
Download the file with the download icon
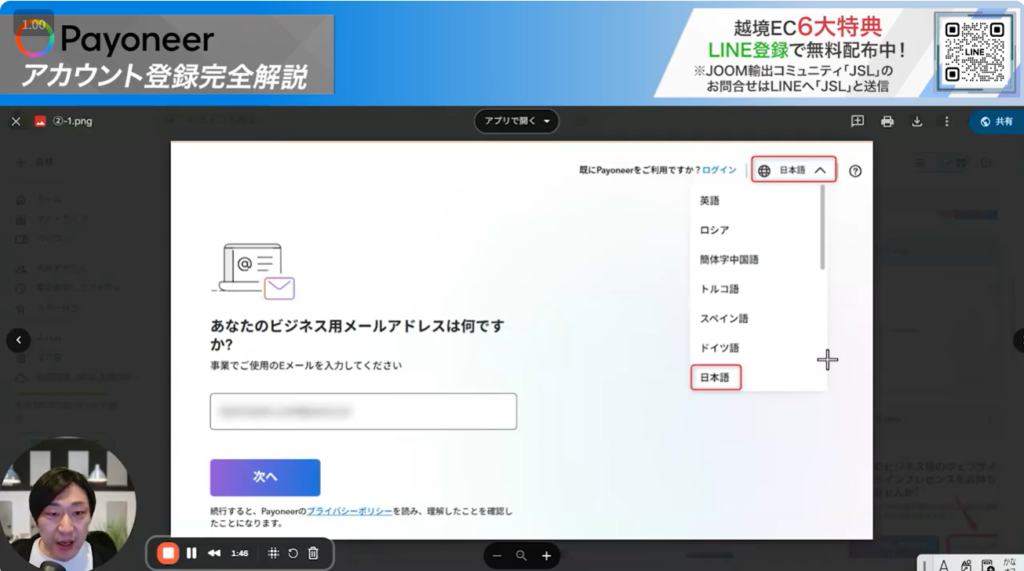[x=917, y=121]
